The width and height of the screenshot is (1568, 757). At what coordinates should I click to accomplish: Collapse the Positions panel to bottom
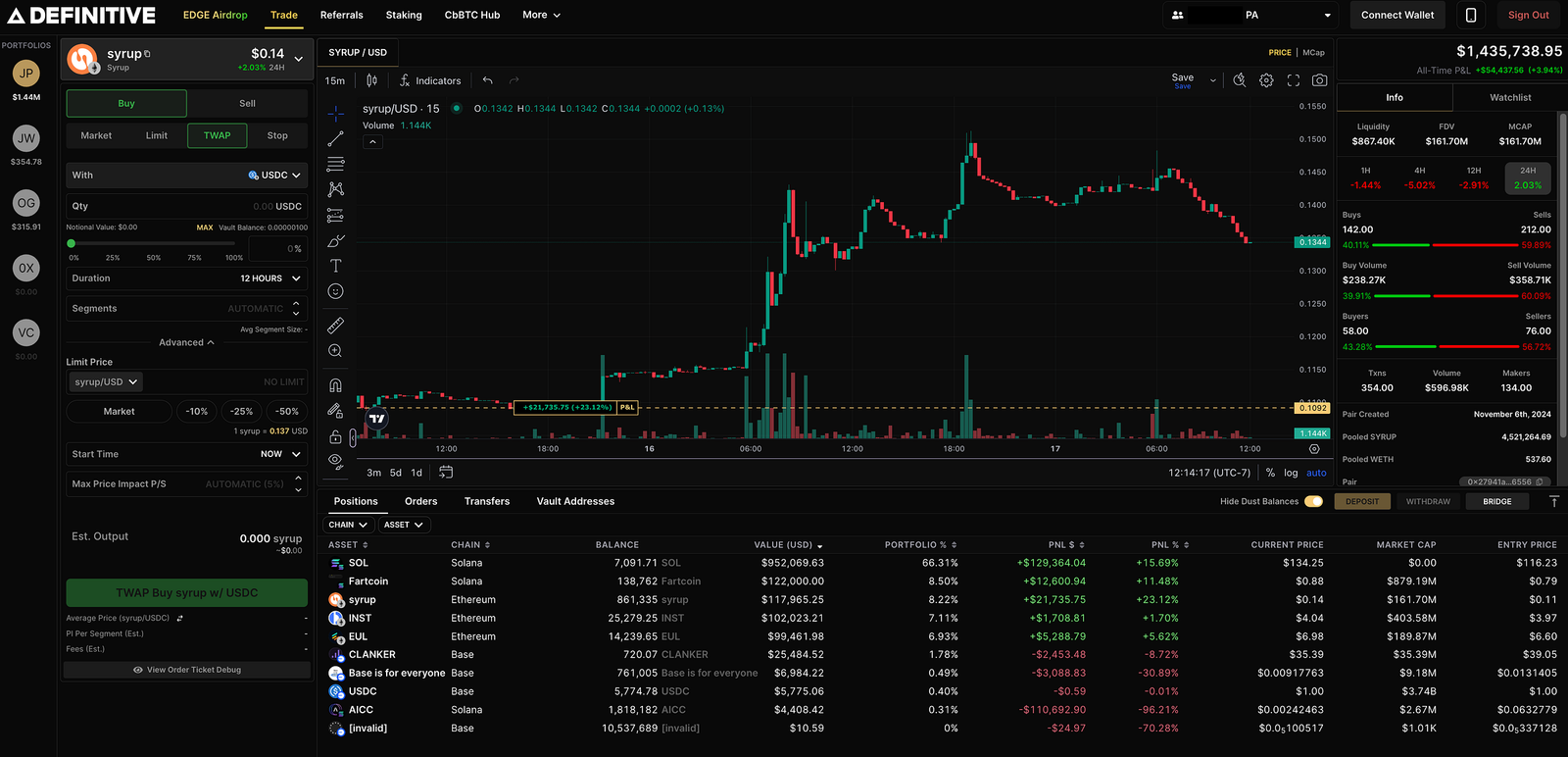1554,501
